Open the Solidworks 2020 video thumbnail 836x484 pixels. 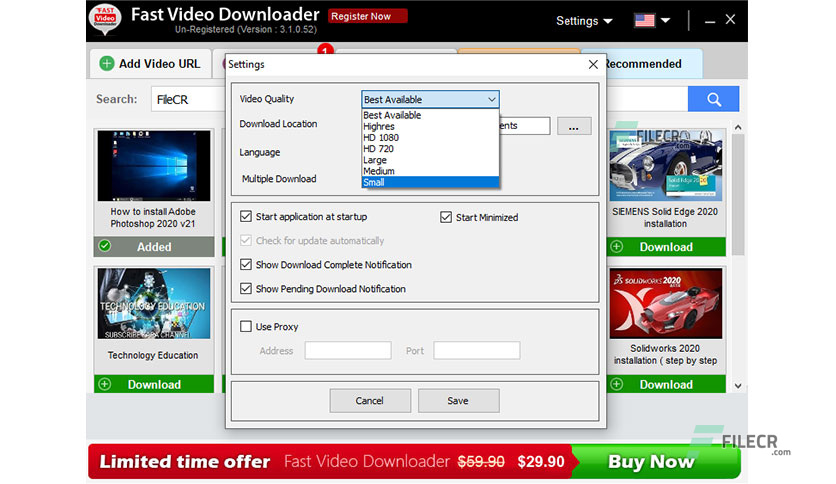(x=666, y=303)
